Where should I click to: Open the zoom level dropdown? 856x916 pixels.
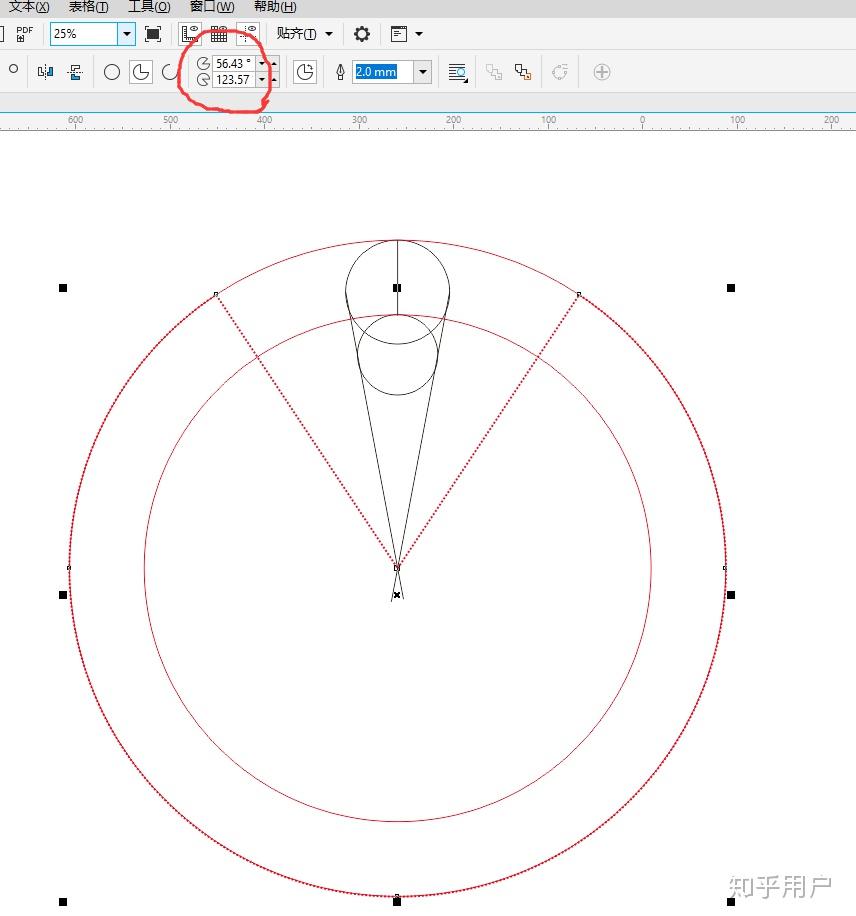127,33
